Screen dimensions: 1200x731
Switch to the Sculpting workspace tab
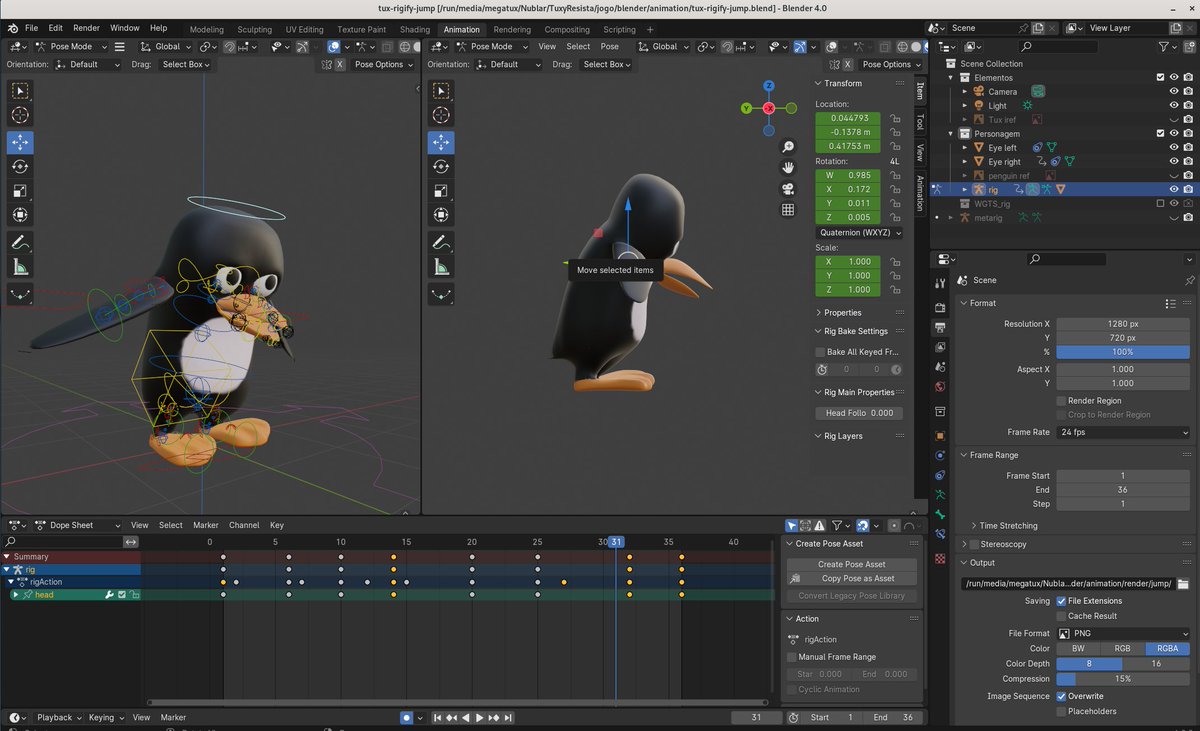[254, 29]
